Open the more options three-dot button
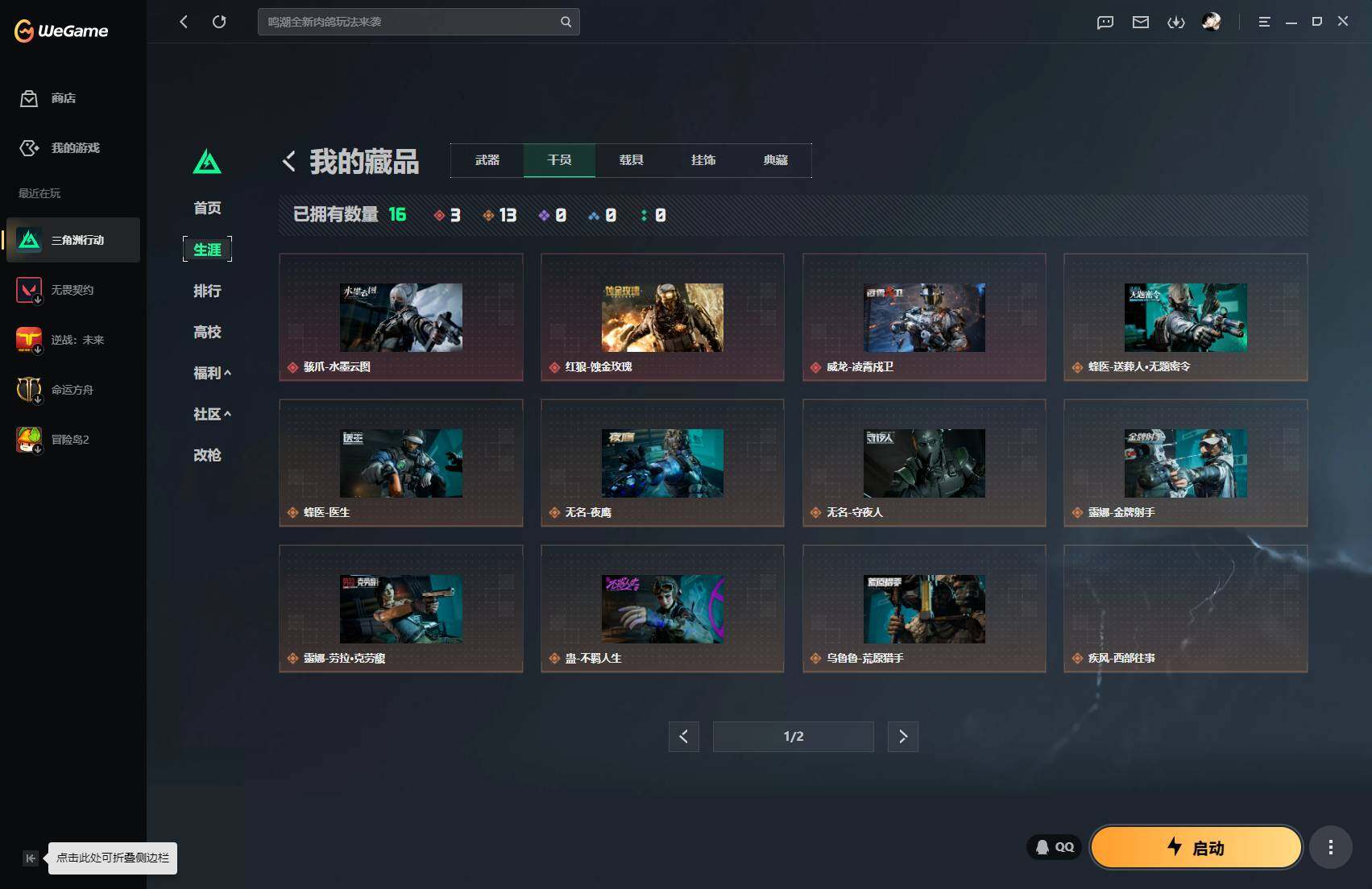Image resolution: width=1372 pixels, height=889 pixels. point(1331,847)
